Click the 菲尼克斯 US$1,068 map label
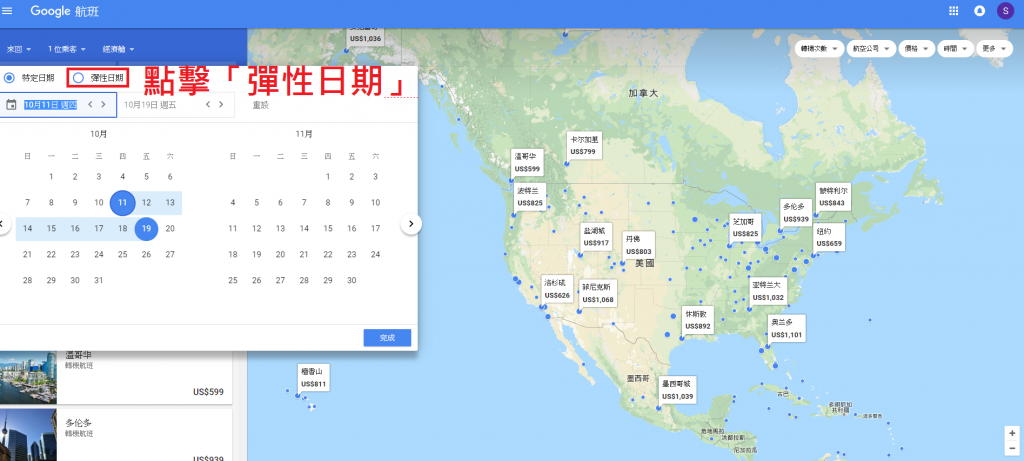The width and height of the screenshot is (1024, 461). [x=598, y=294]
